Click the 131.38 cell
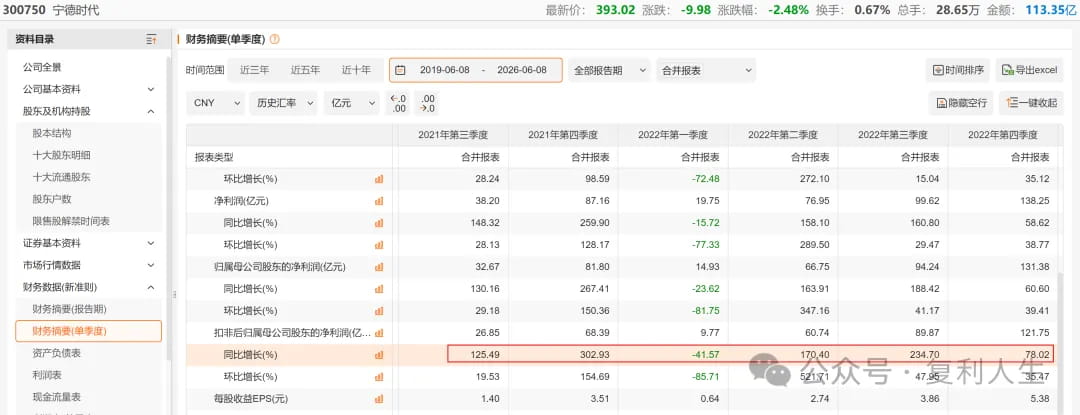Screen dimensions: 1080x415 [1035, 267]
